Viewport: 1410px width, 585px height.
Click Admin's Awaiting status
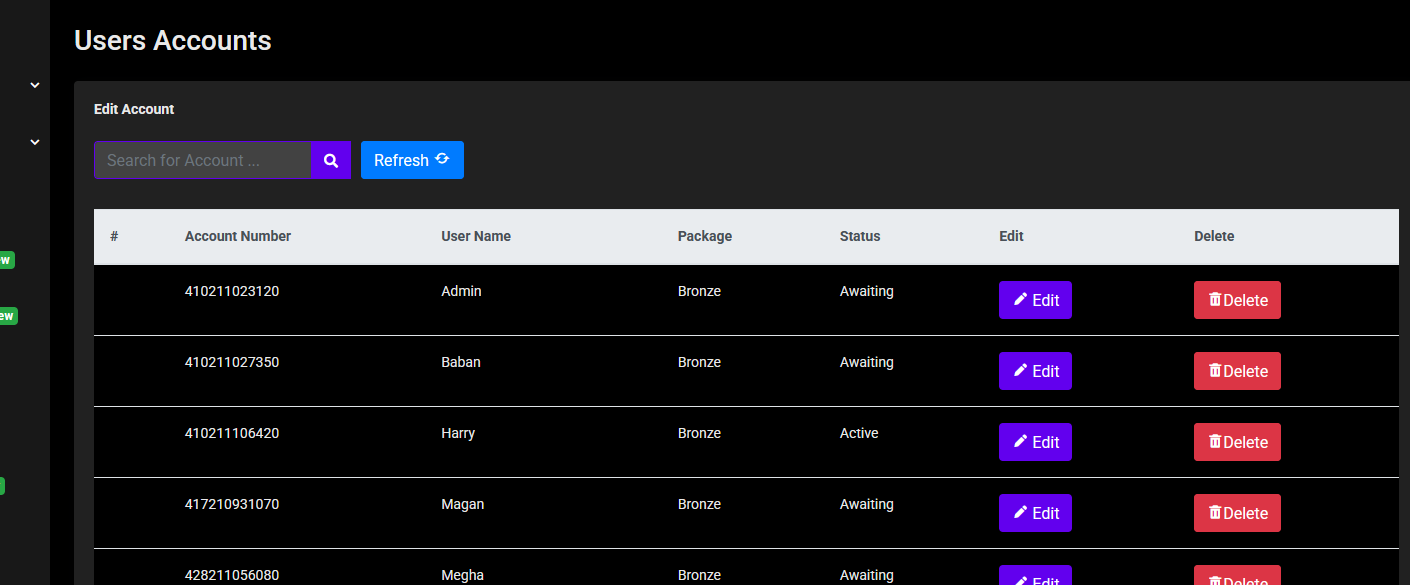tap(867, 291)
